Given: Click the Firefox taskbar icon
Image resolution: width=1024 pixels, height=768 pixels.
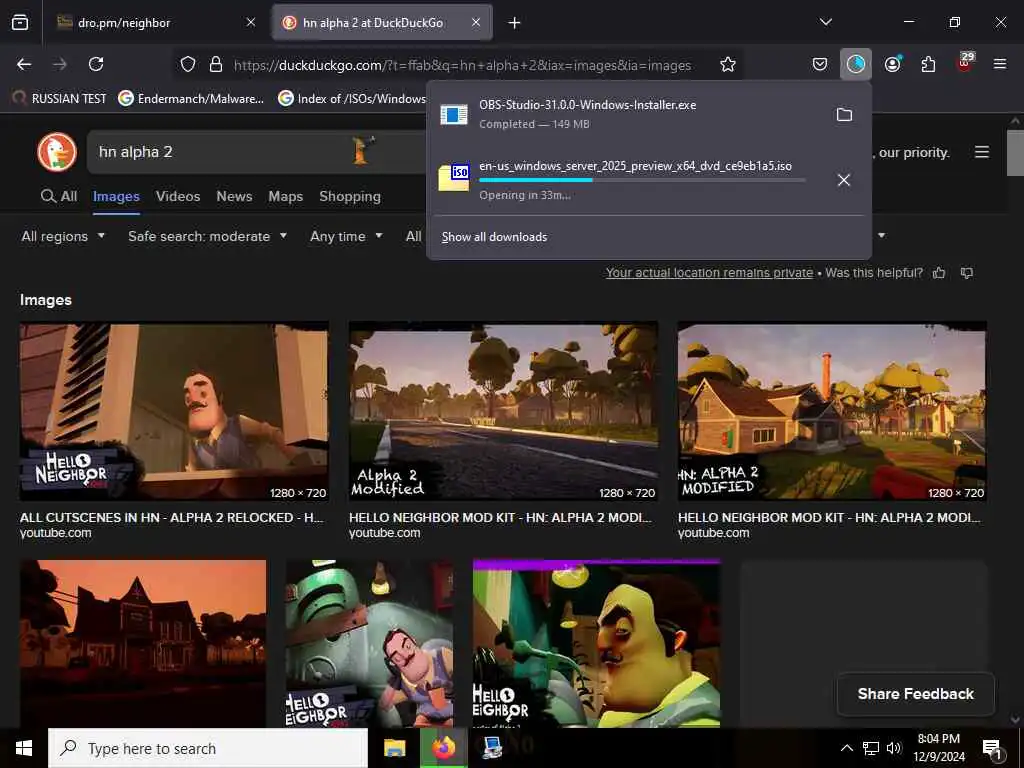Looking at the screenshot, I should pos(443,748).
